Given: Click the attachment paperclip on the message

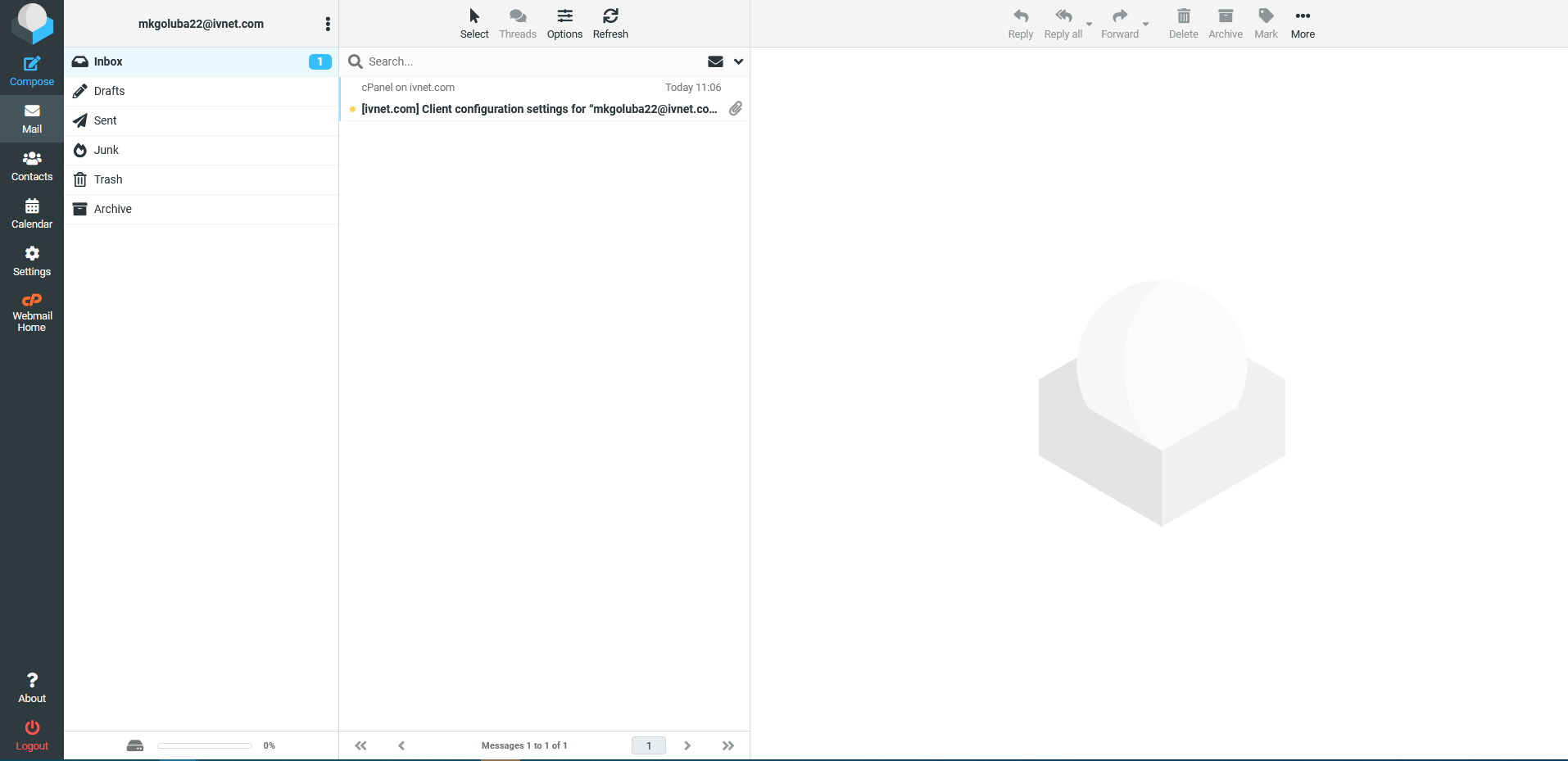Looking at the screenshot, I should tap(736, 108).
